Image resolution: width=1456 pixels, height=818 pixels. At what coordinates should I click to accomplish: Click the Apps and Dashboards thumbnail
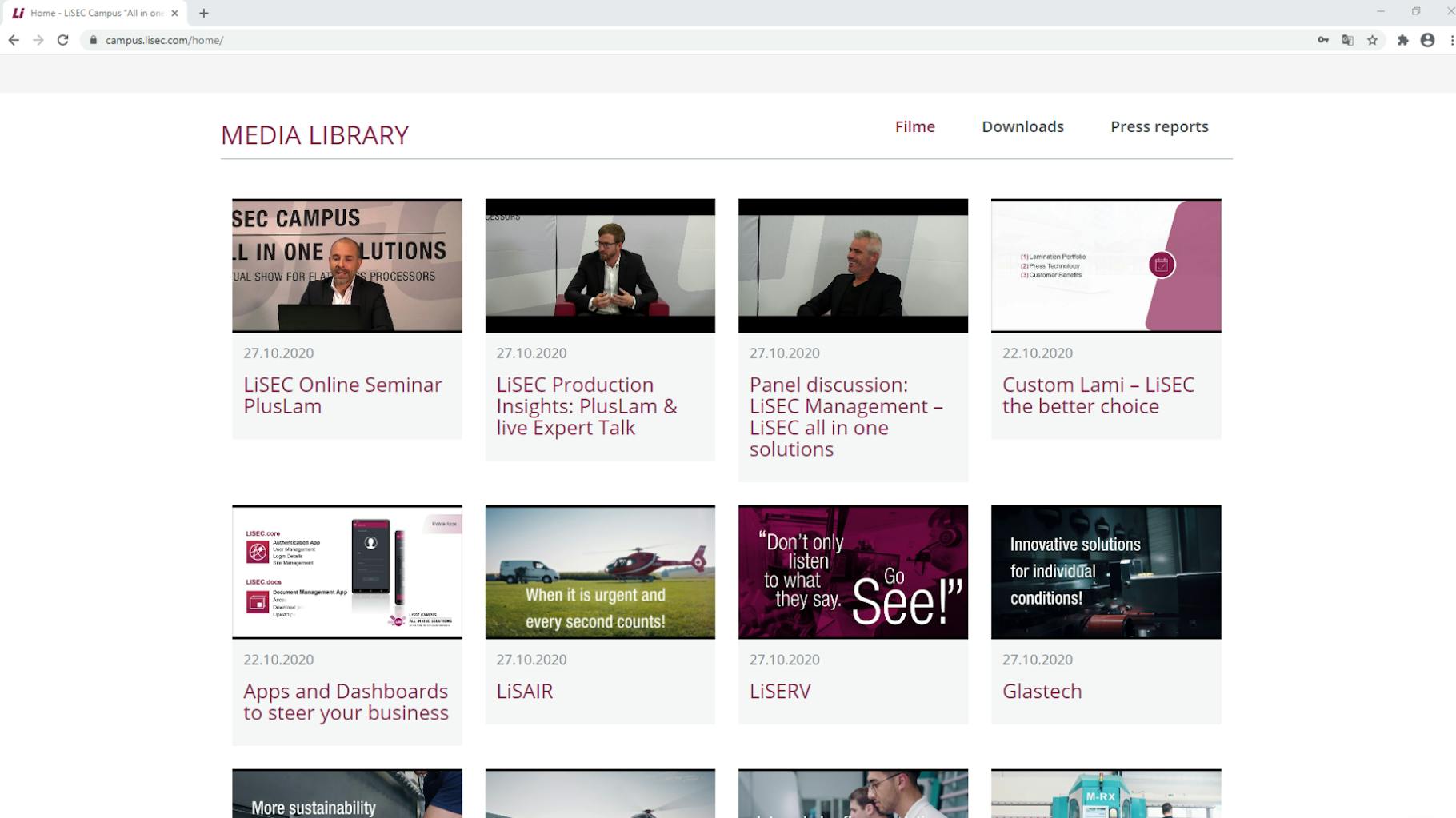347,572
